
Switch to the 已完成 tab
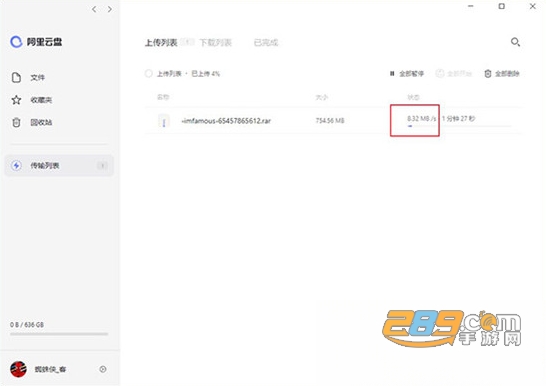click(266, 42)
